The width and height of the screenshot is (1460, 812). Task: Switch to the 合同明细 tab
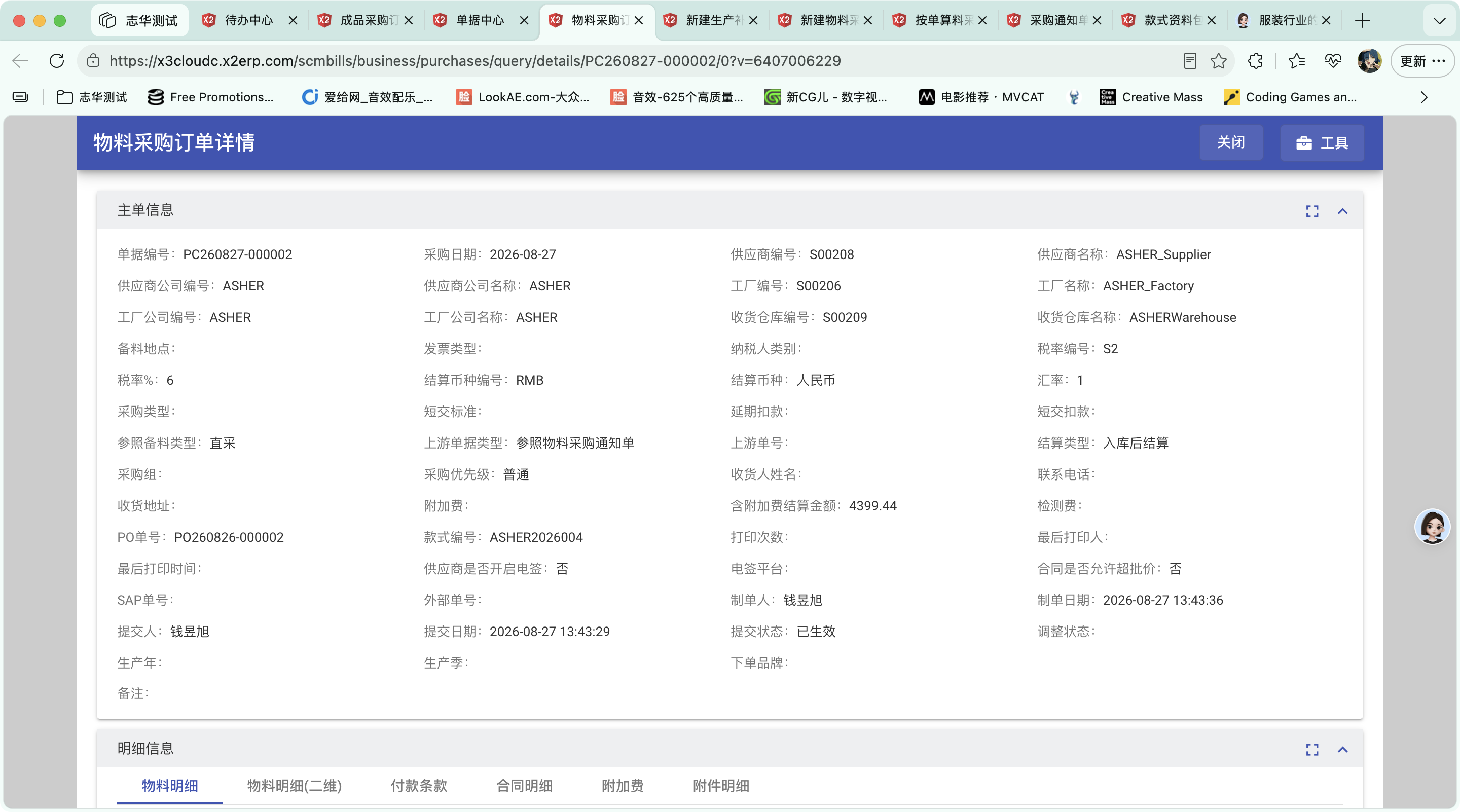524,785
